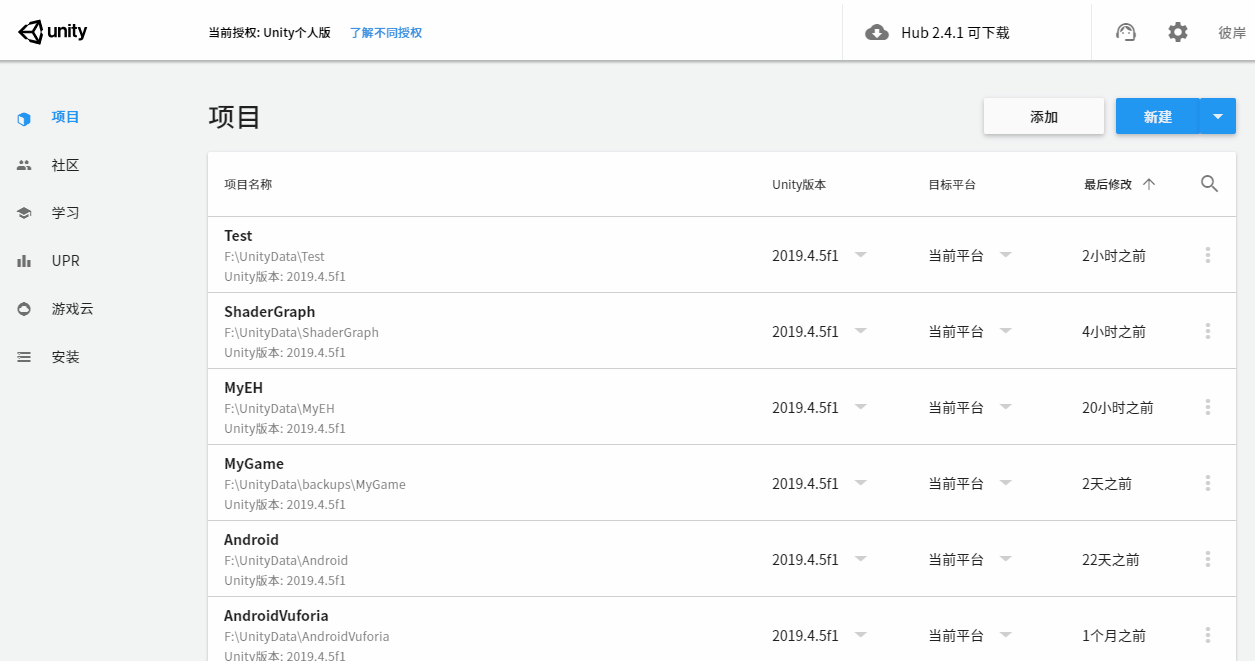This screenshot has width=1255, height=661.
Task: Open the 安装 sidebar section
Action: (x=65, y=357)
